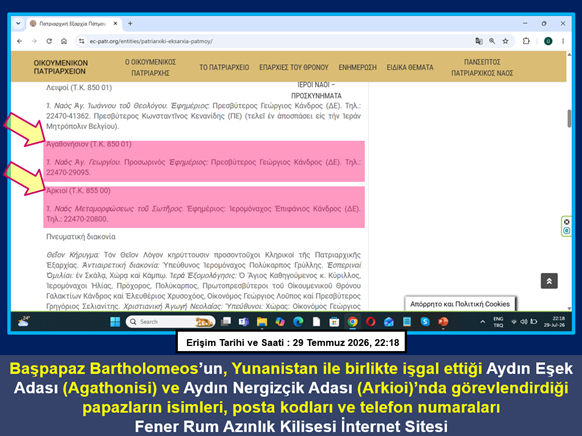The width and height of the screenshot is (582, 436).
Task: Launch Microsoft Edge from the taskbar
Action: (x=298, y=322)
